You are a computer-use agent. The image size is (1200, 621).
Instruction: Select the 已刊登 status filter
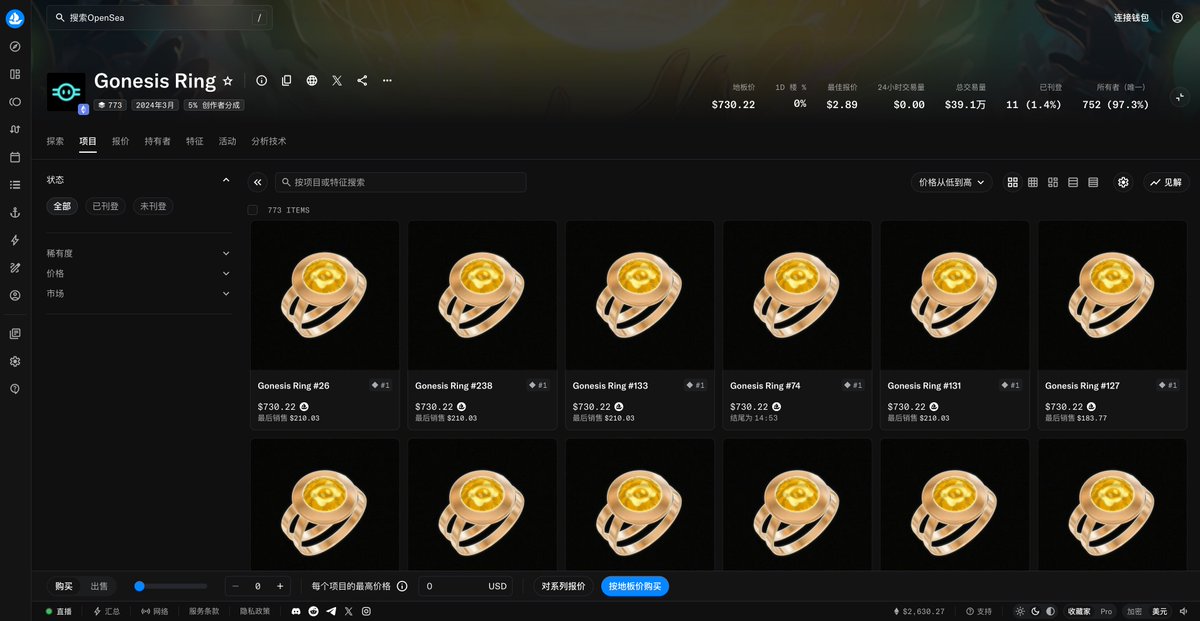(x=105, y=206)
